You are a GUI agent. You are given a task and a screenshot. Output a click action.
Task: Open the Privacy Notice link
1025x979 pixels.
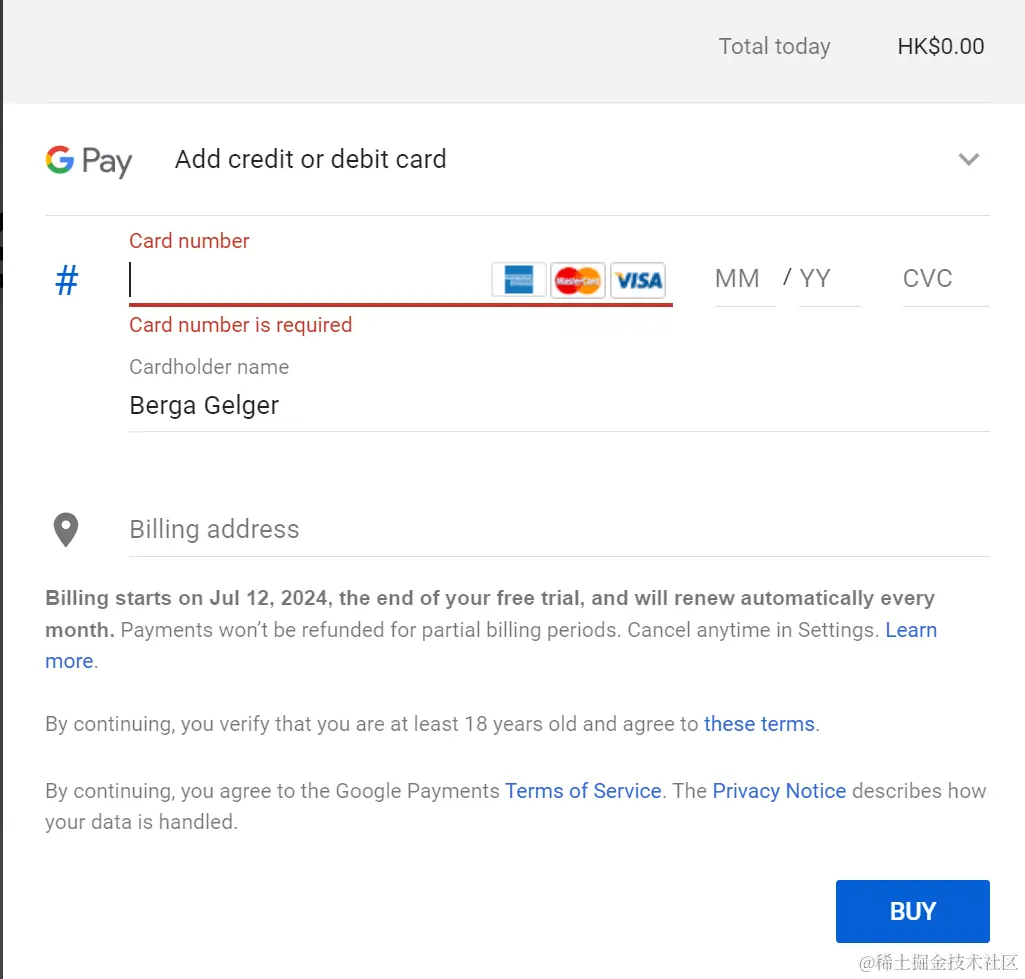[x=779, y=791]
